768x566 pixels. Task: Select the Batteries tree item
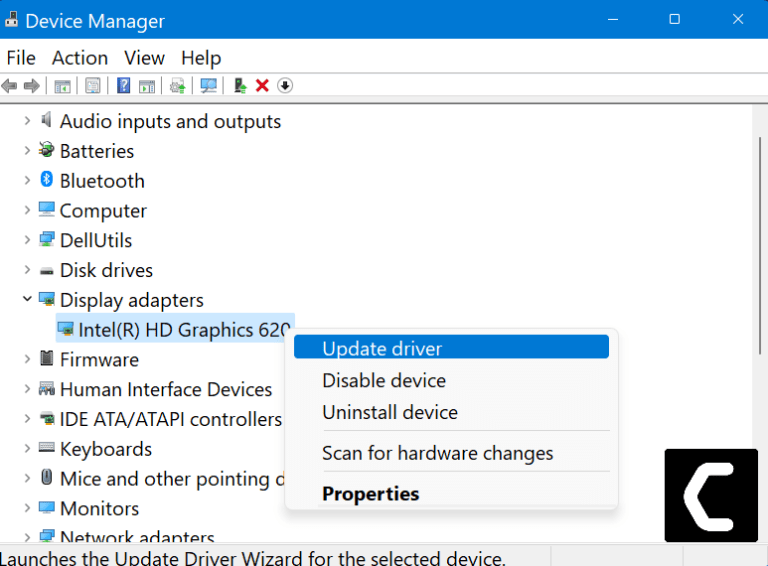click(96, 151)
